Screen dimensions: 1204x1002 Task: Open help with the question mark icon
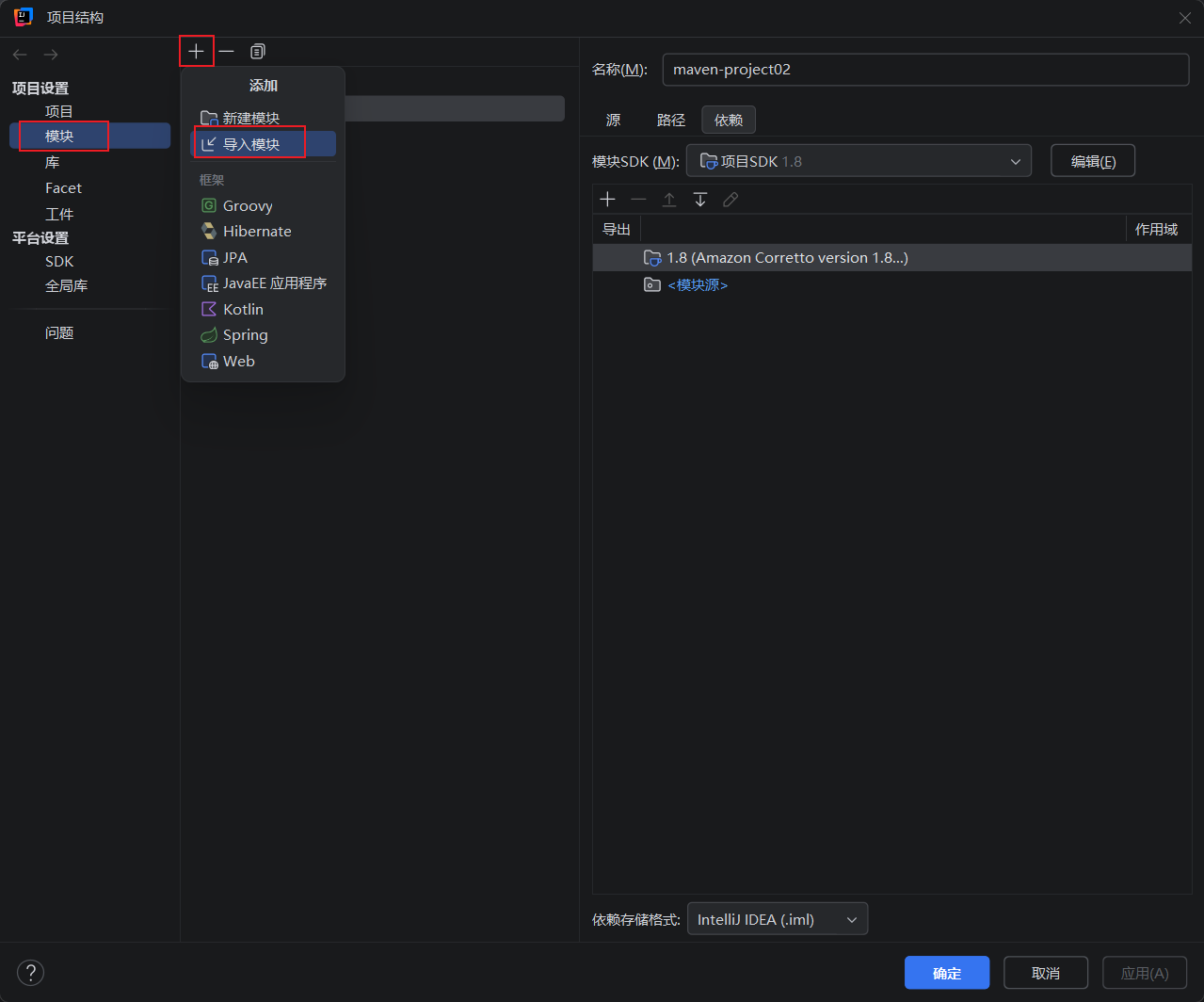pos(30,973)
